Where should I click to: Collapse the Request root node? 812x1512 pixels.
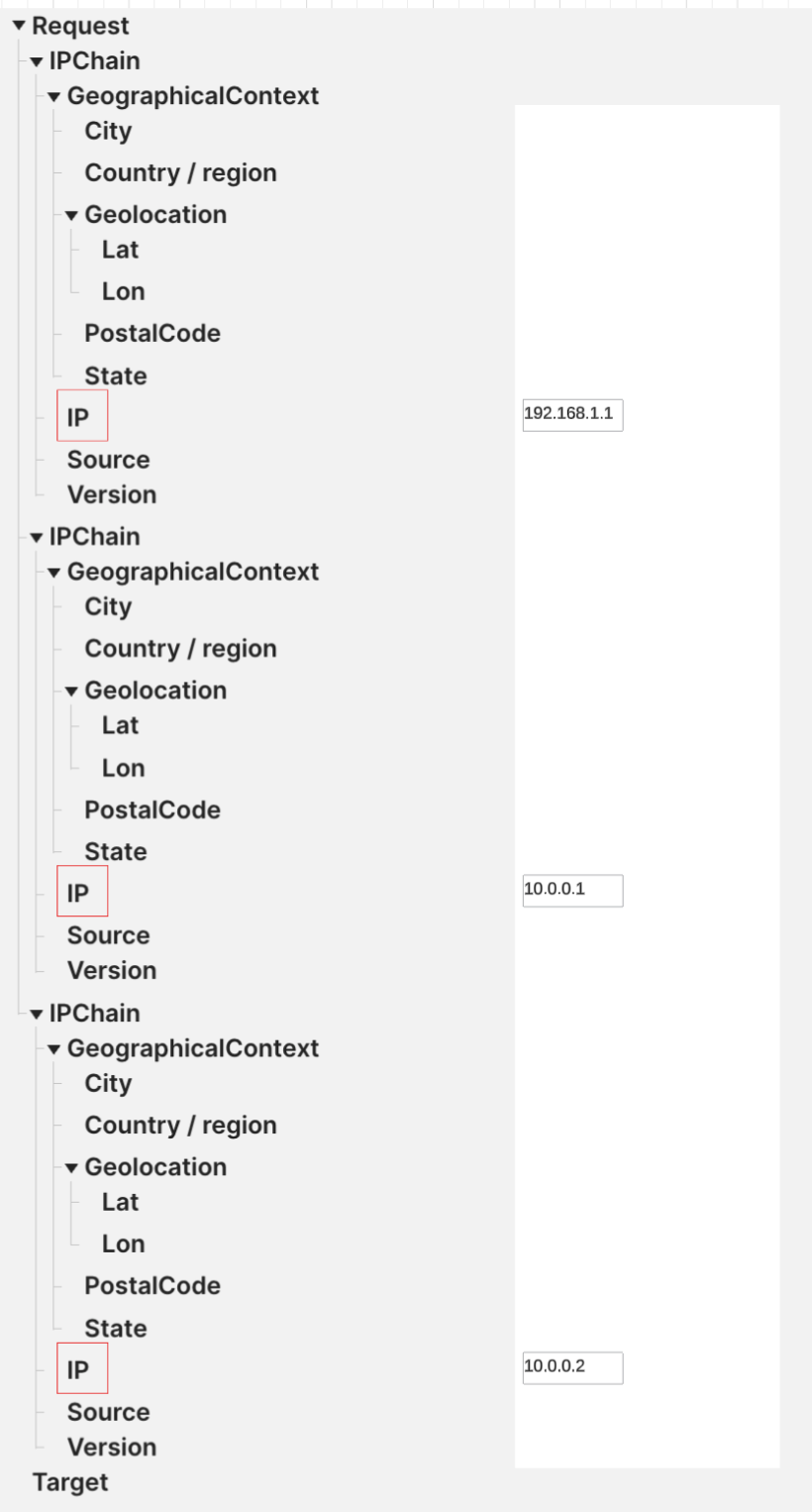click(x=18, y=26)
